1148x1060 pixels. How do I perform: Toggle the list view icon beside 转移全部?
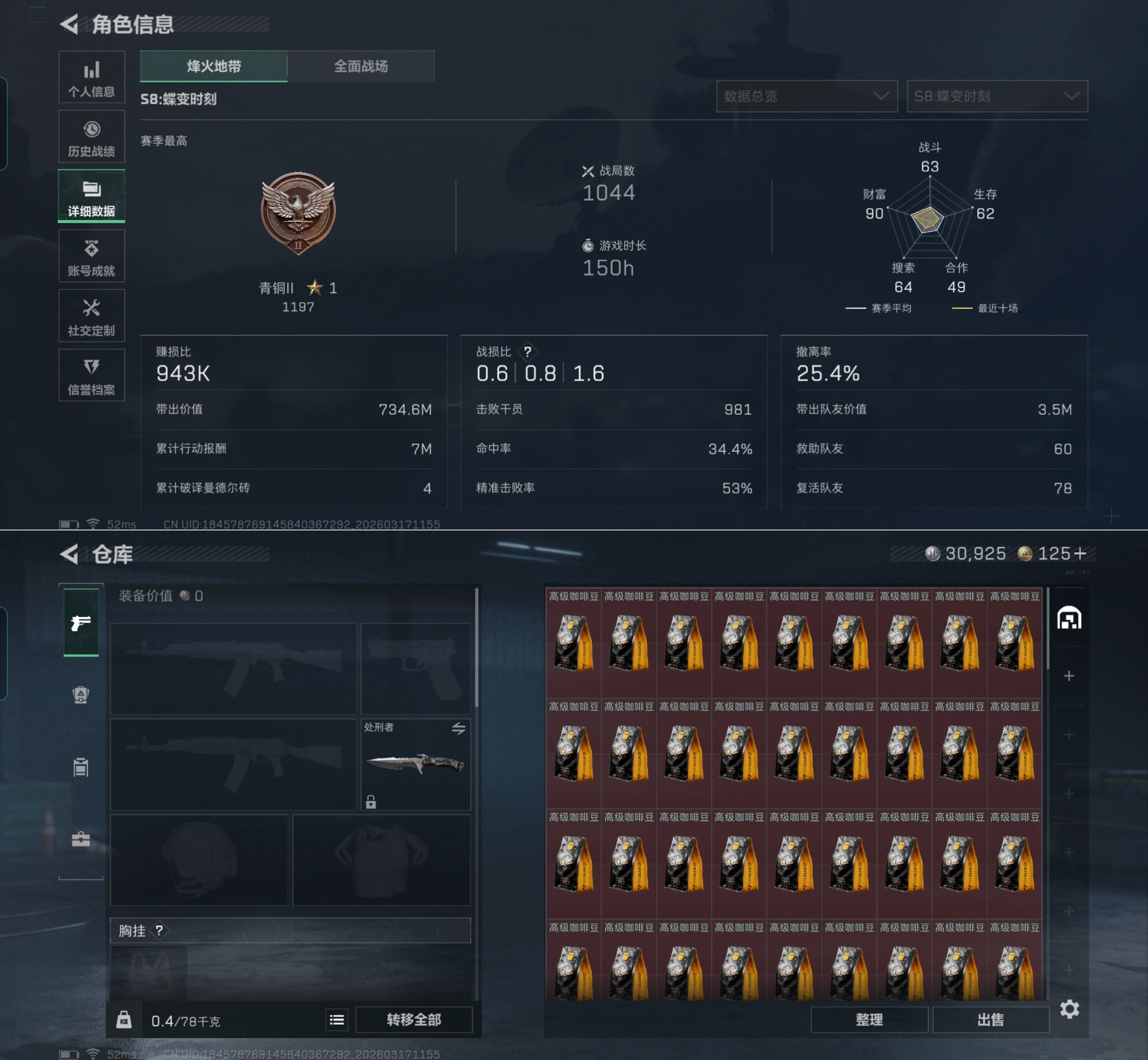pos(337,1020)
